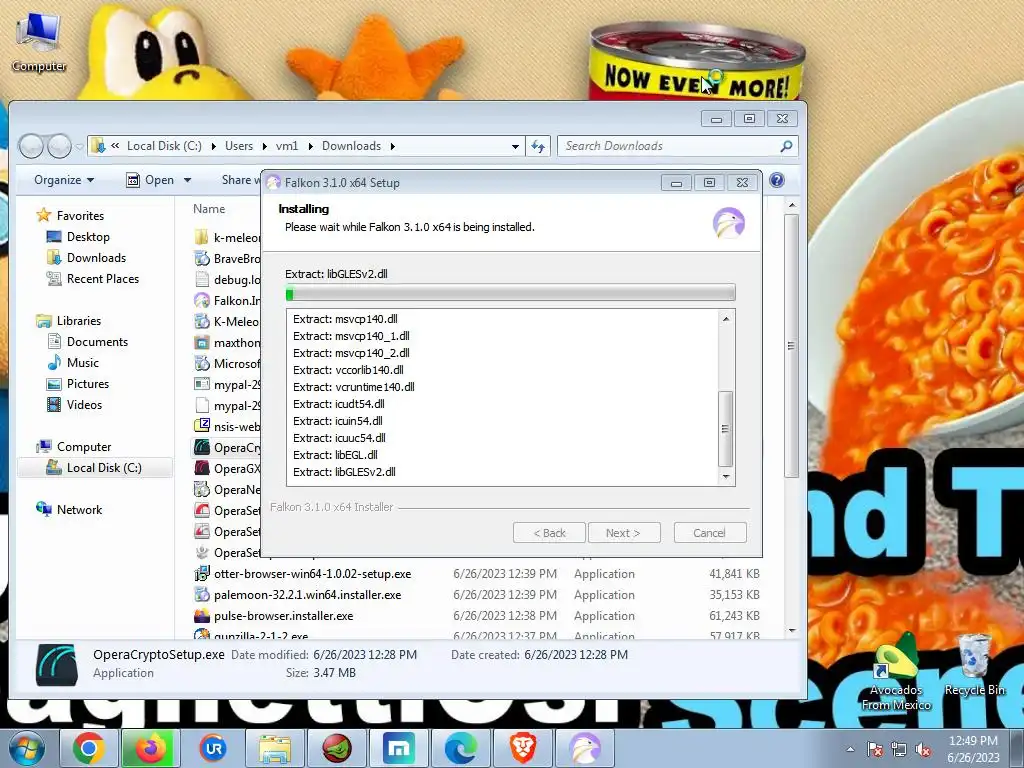This screenshot has width=1024, height=768.
Task: Click Explorer forward navigation button
Action: [x=59, y=146]
